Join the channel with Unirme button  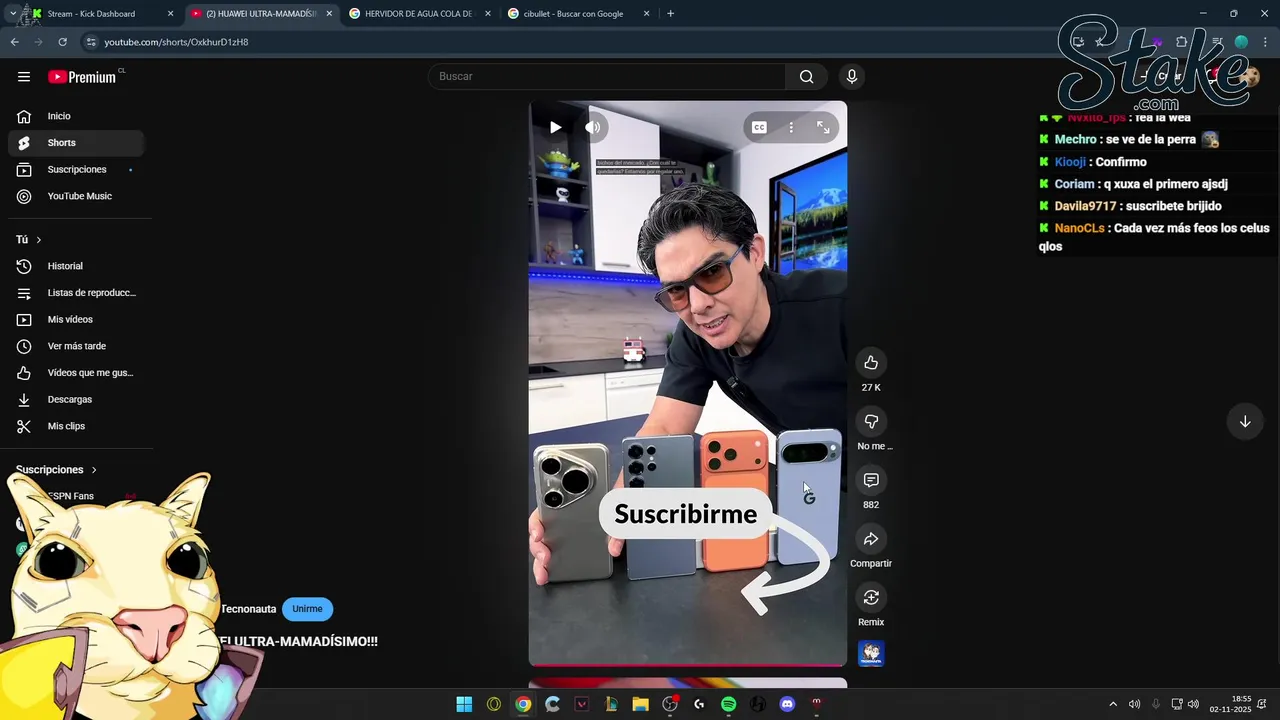307,609
